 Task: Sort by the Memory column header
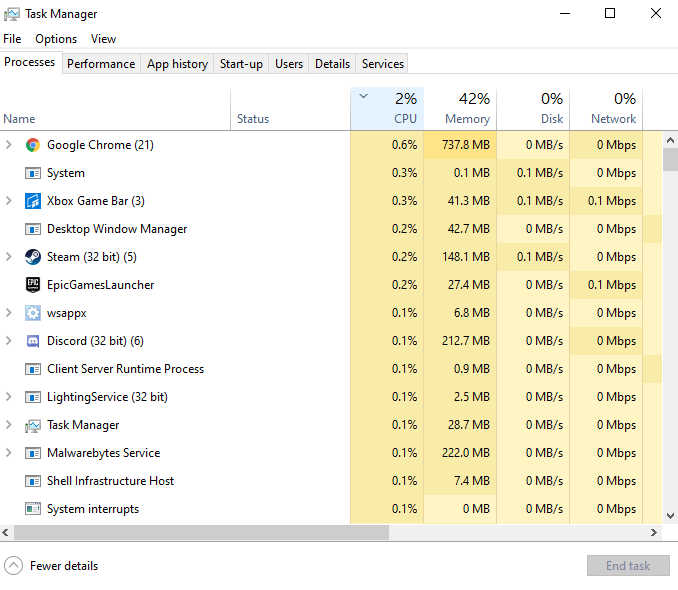point(460,109)
